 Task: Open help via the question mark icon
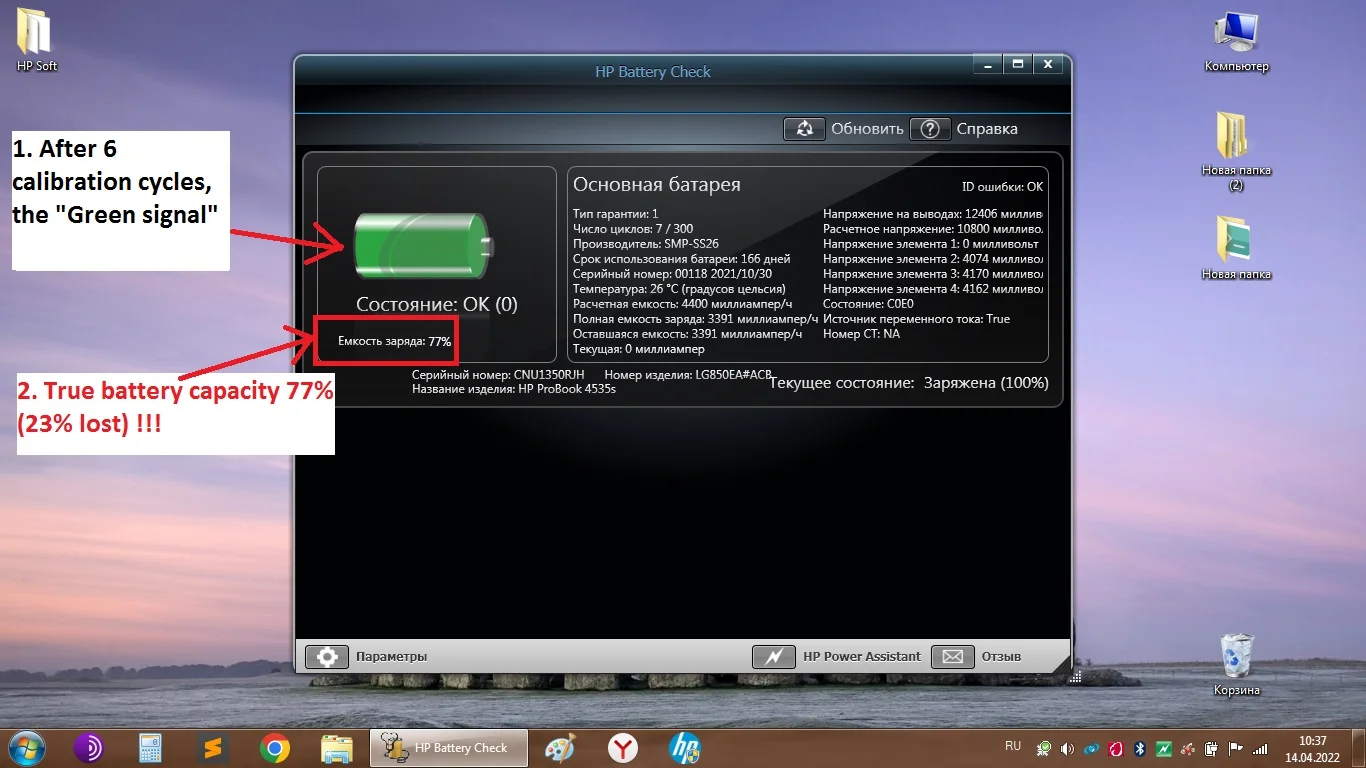929,129
